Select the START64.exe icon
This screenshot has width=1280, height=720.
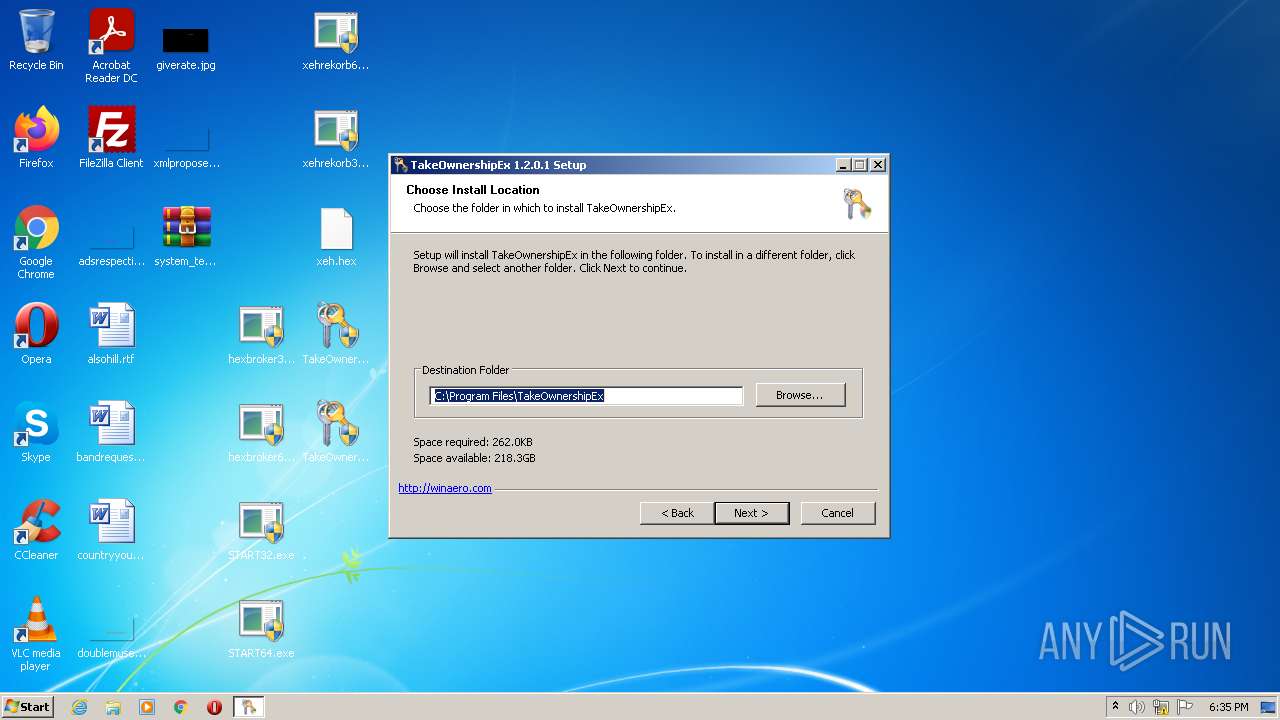tap(262, 628)
